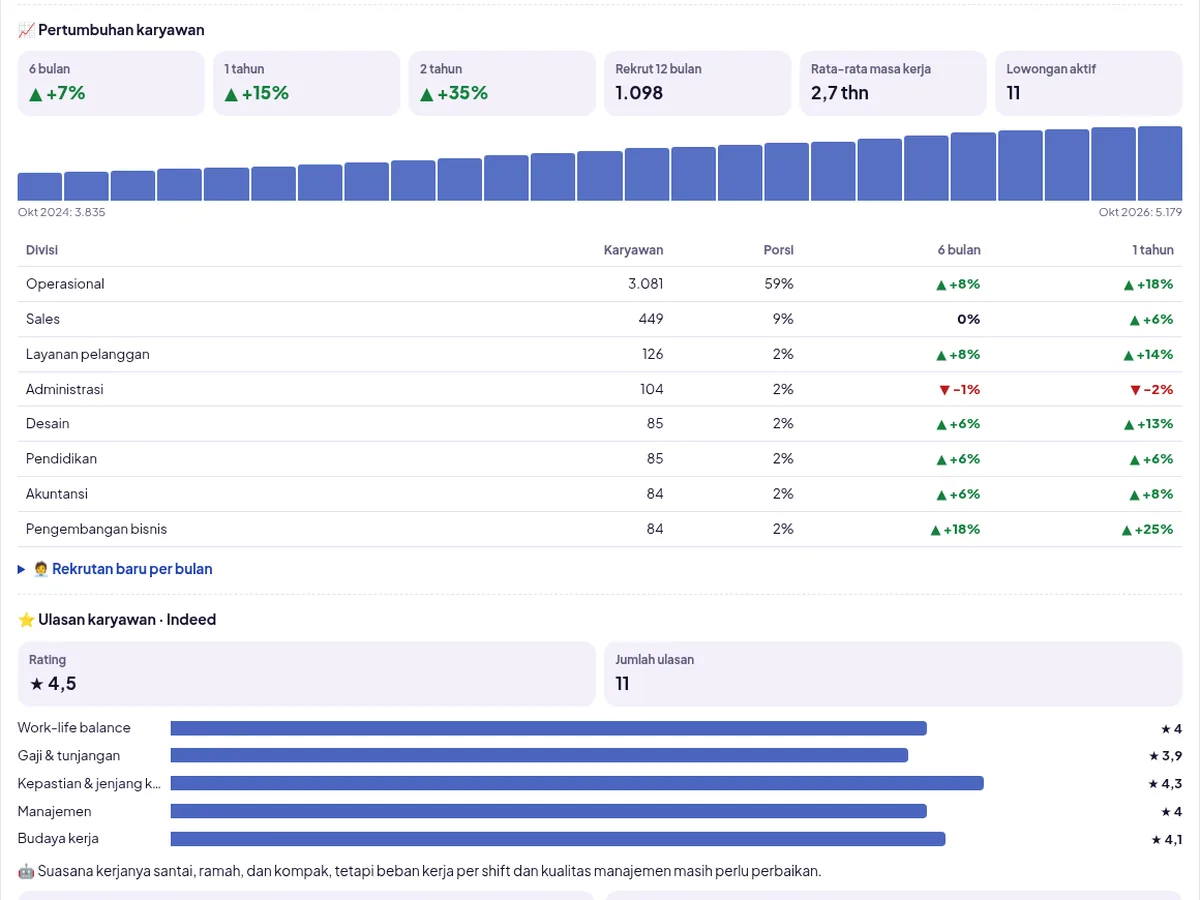The width and height of the screenshot is (1200, 900).
Task: Click the person icon in Rekrutan baru per bulan
Action: coord(41,569)
